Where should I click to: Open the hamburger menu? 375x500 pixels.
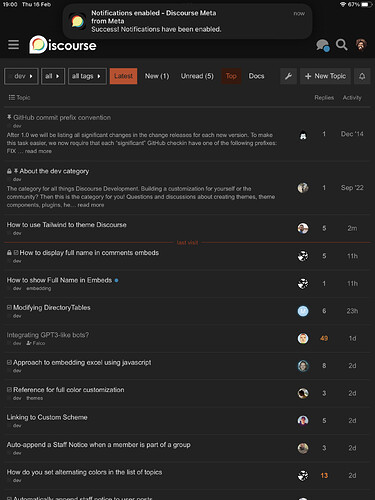pyautogui.click(x=13, y=45)
